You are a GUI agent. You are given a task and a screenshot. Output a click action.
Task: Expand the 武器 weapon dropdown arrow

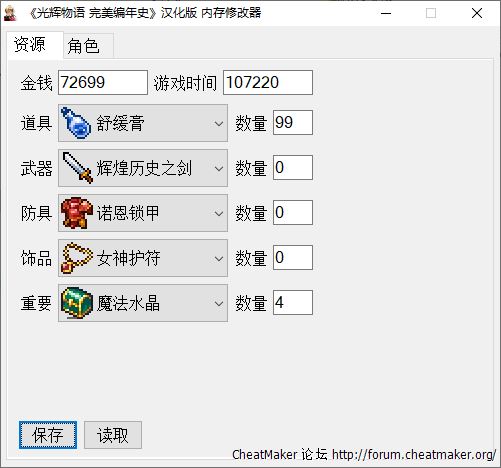219,169
